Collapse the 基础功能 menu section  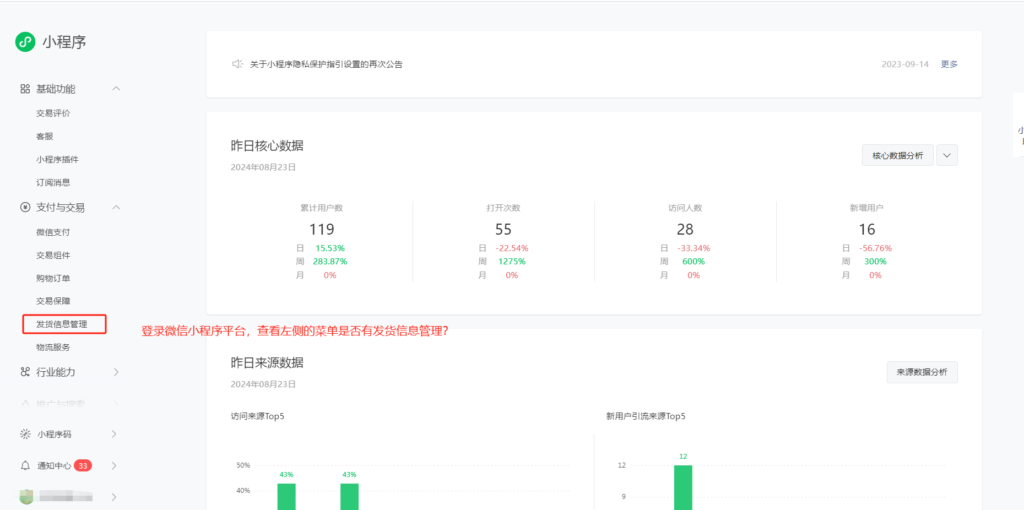pos(116,89)
